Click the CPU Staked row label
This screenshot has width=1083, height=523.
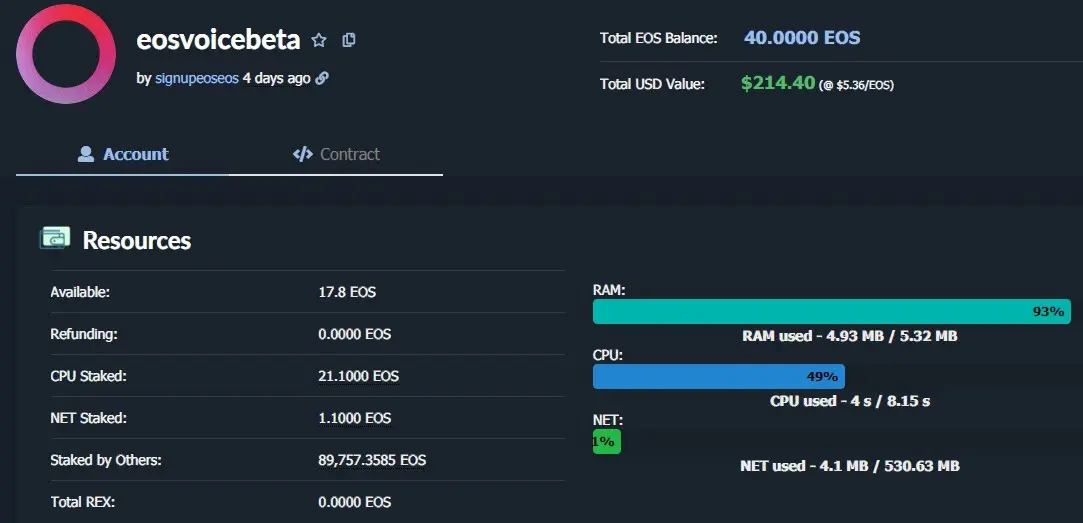[88, 377]
